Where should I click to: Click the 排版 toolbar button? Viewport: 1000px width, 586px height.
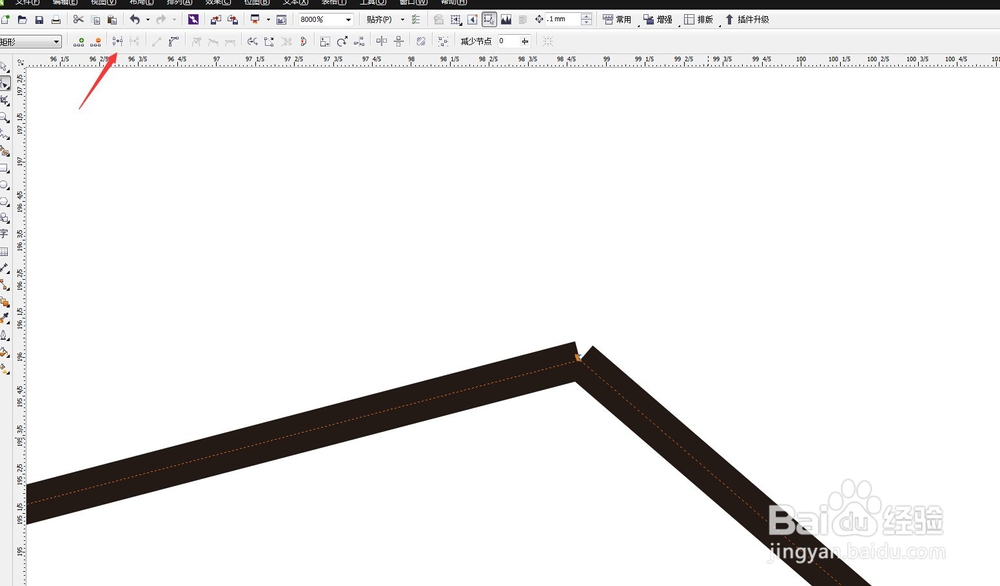click(698, 20)
